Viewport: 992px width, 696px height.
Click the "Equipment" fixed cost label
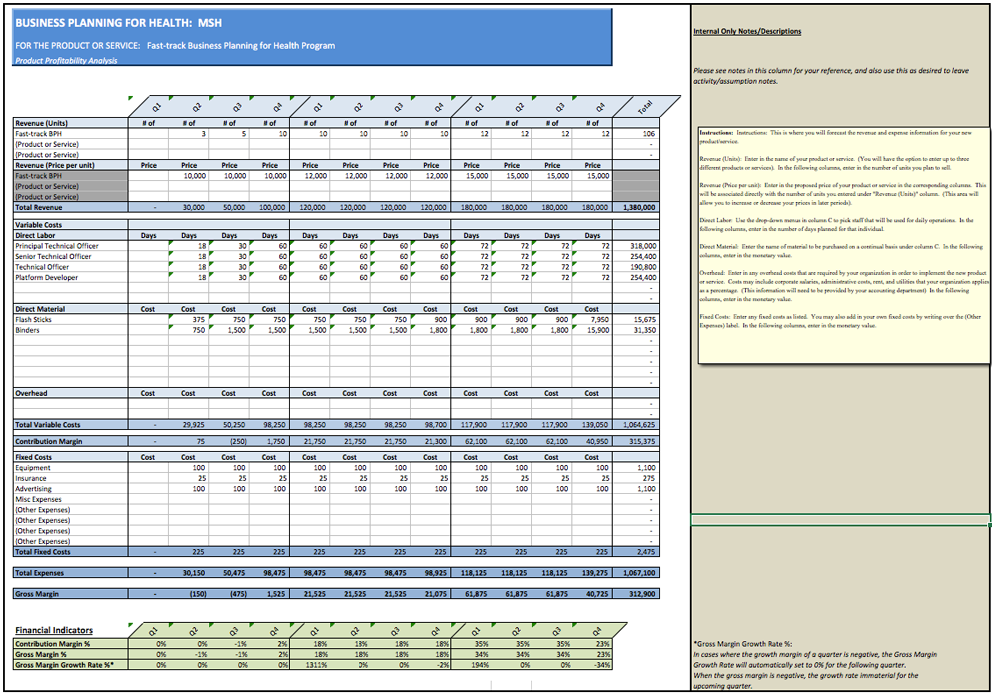pos(33,468)
